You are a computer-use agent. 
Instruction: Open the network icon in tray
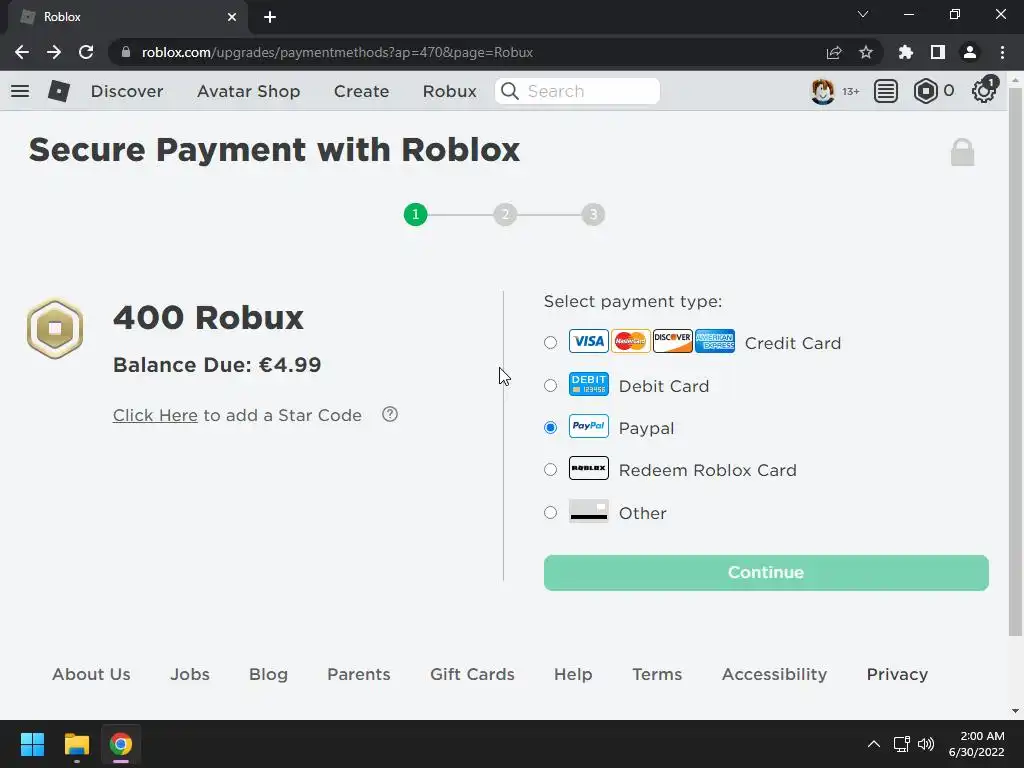(x=902, y=744)
